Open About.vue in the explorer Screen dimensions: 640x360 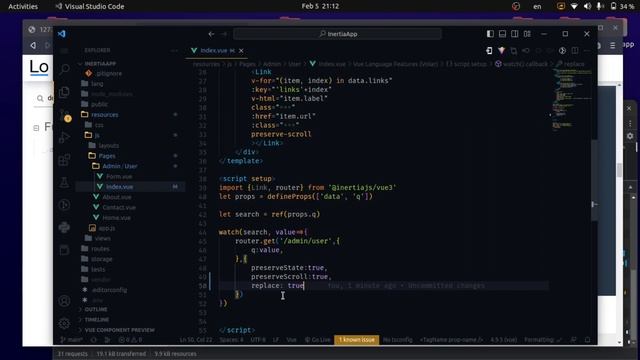[117, 197]
